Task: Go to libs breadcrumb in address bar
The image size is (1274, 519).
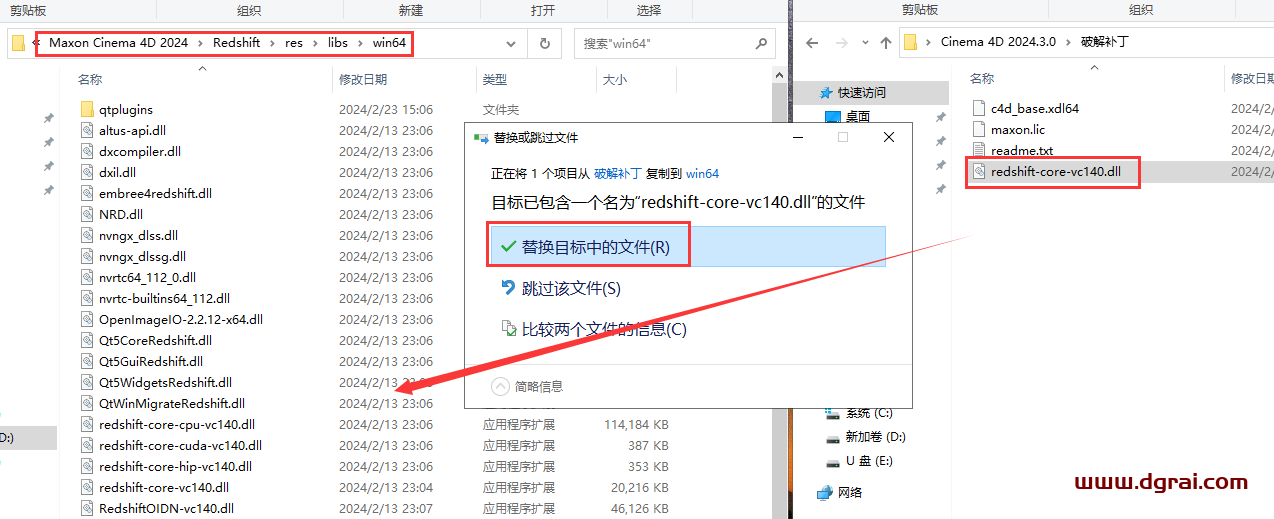Action: pos(337,43)
